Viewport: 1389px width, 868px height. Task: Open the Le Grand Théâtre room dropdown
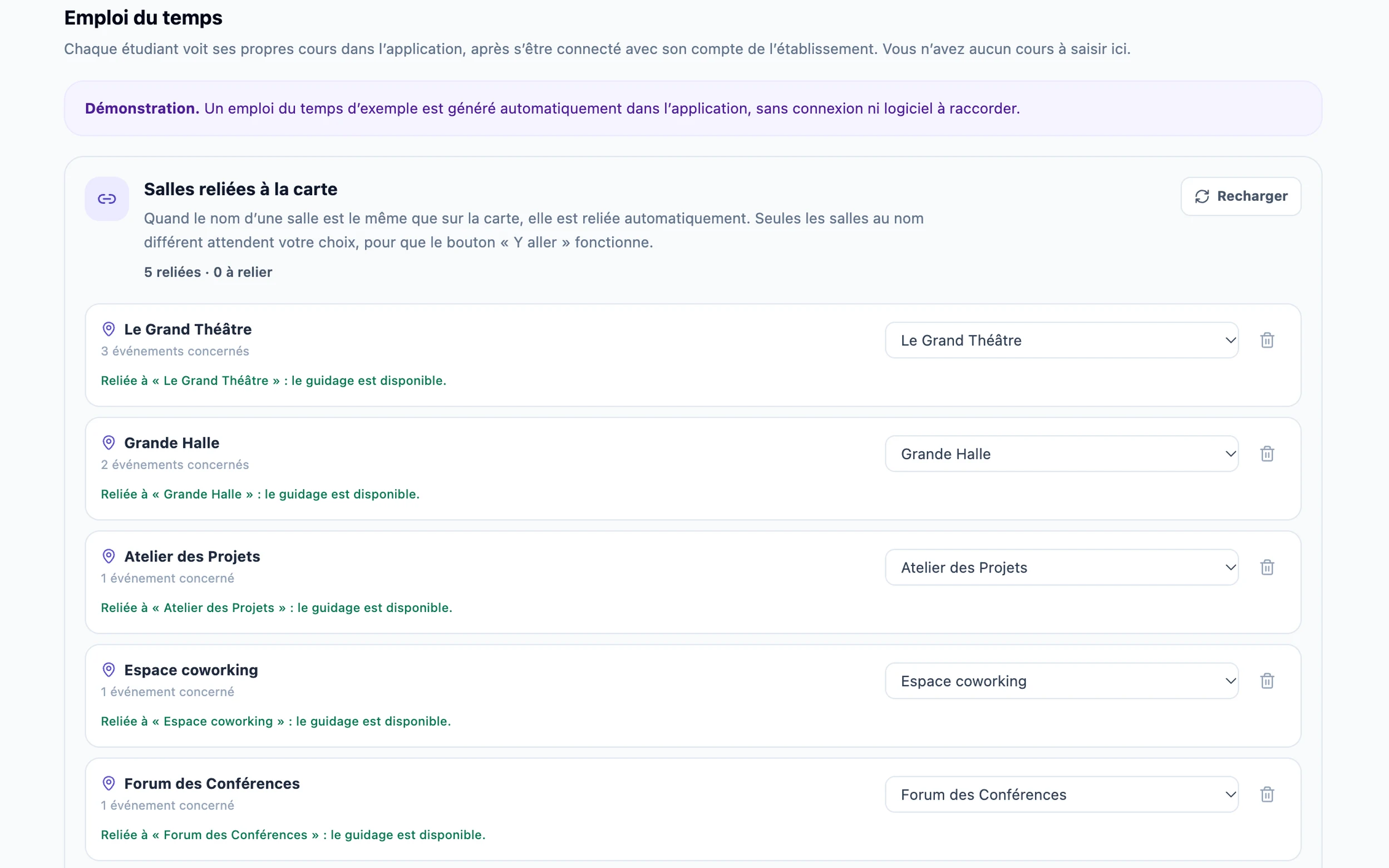[x=1061, y=341]
